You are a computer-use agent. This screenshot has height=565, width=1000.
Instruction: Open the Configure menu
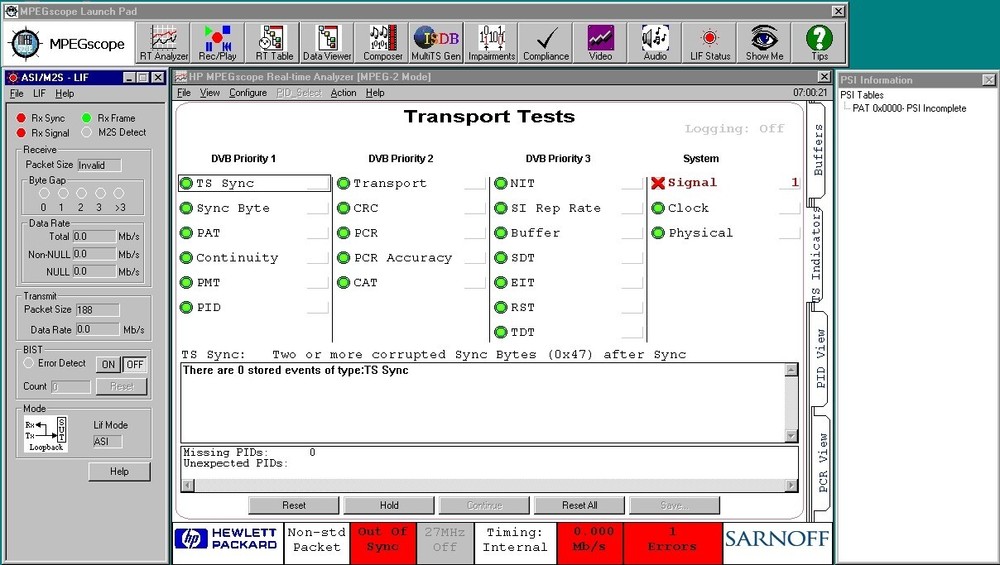(x=247, y=93)
